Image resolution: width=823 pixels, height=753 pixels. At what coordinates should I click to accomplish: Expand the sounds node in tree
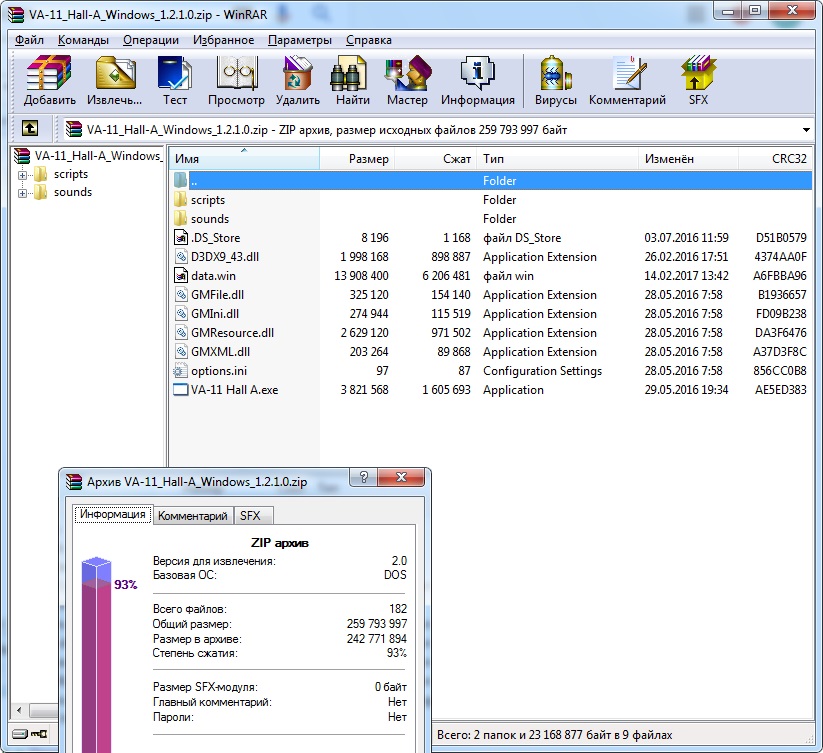click(22, 193)
